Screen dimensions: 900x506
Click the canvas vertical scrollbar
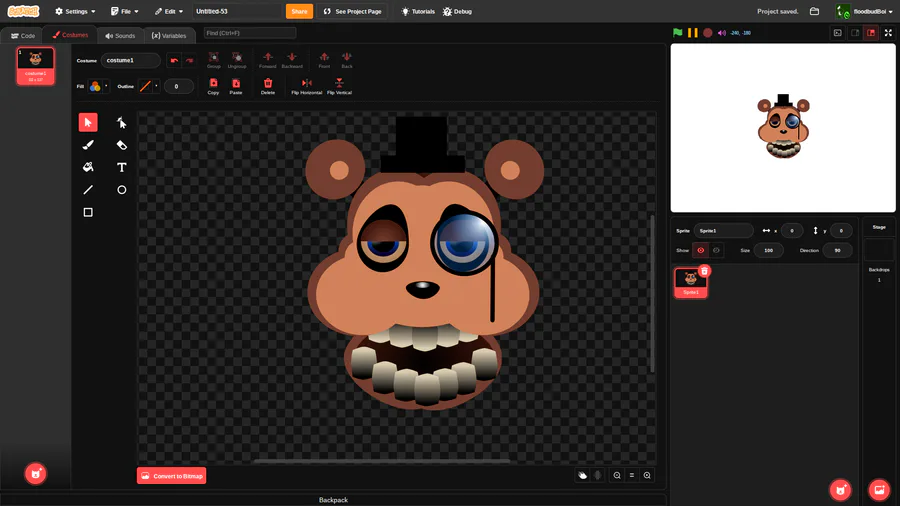(651, 294)
